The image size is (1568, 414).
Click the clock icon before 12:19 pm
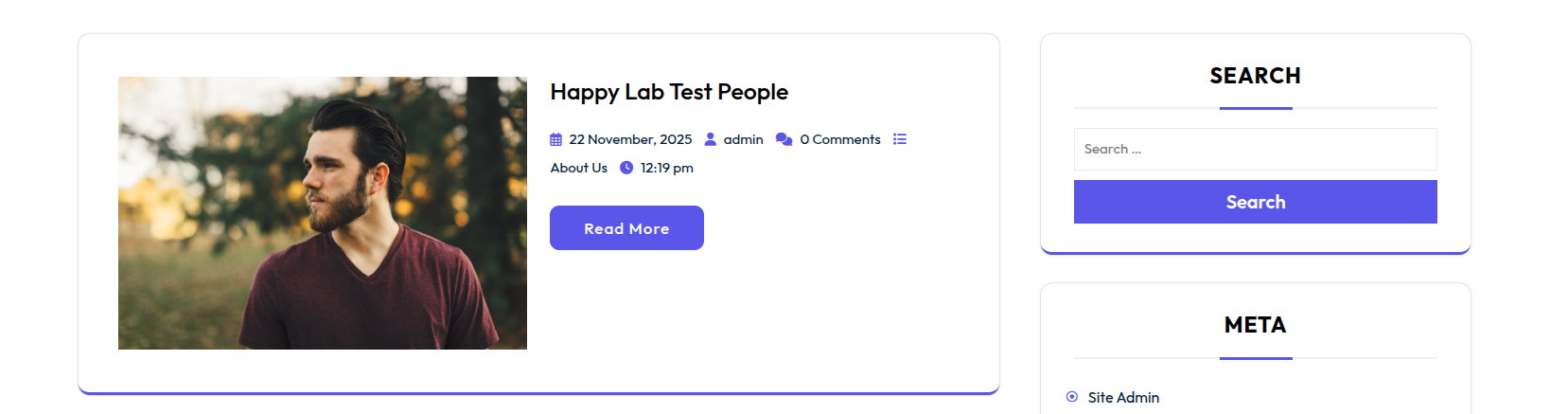coord(626,168)
